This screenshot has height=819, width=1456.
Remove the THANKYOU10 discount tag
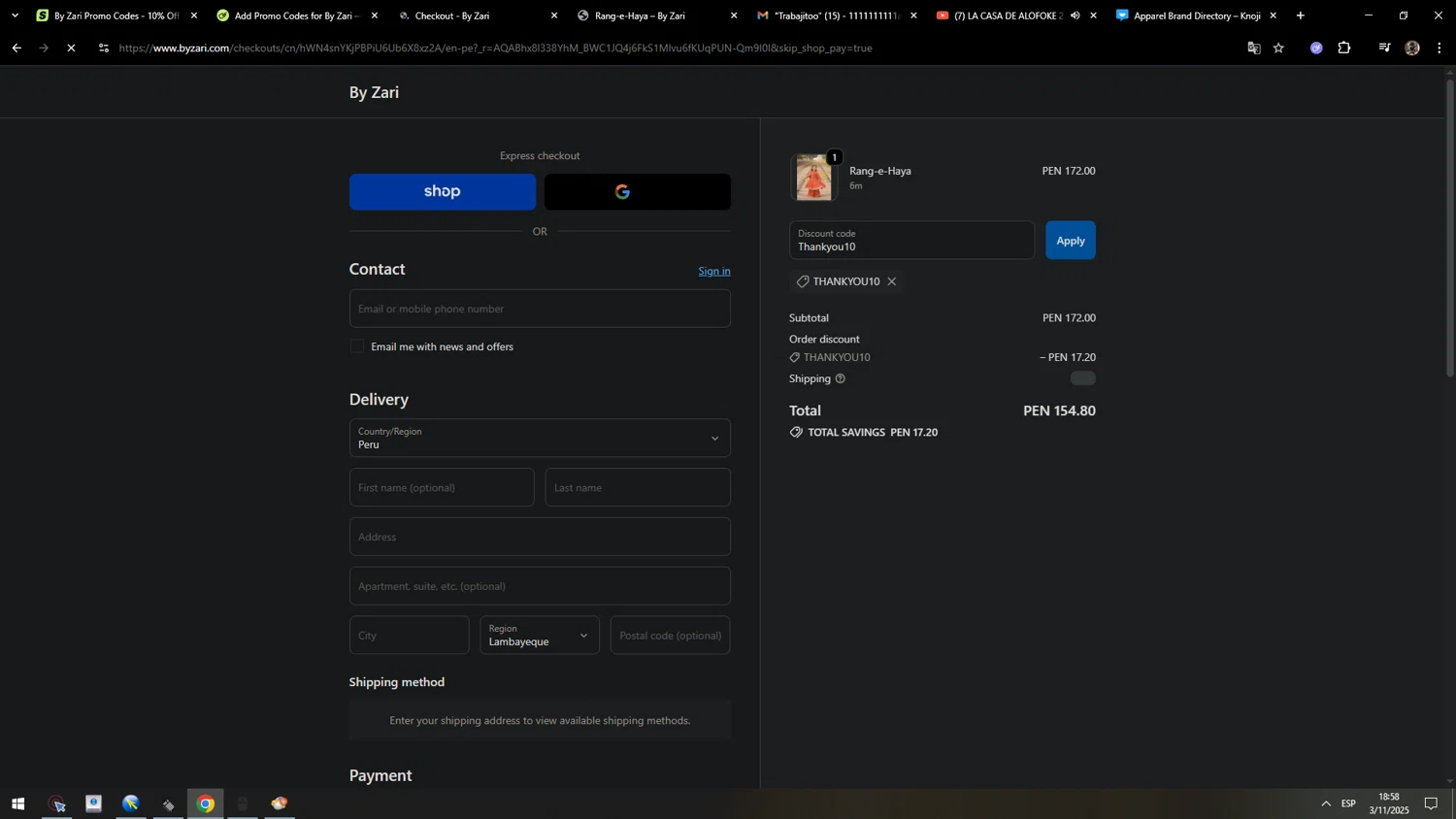pyautogui.click(x=891, y=281)
